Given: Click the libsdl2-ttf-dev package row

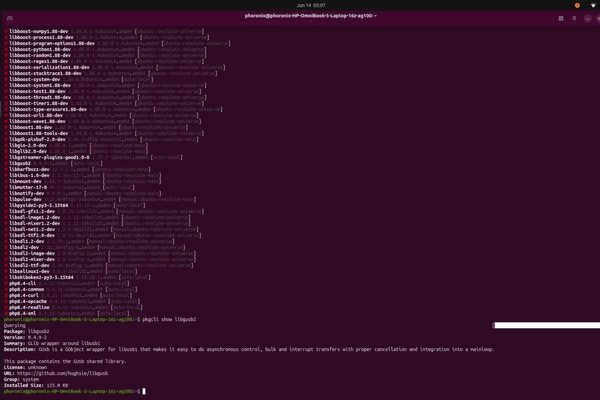Looking at the screenshot, I should pyautogui.click(x=101, y=265).
